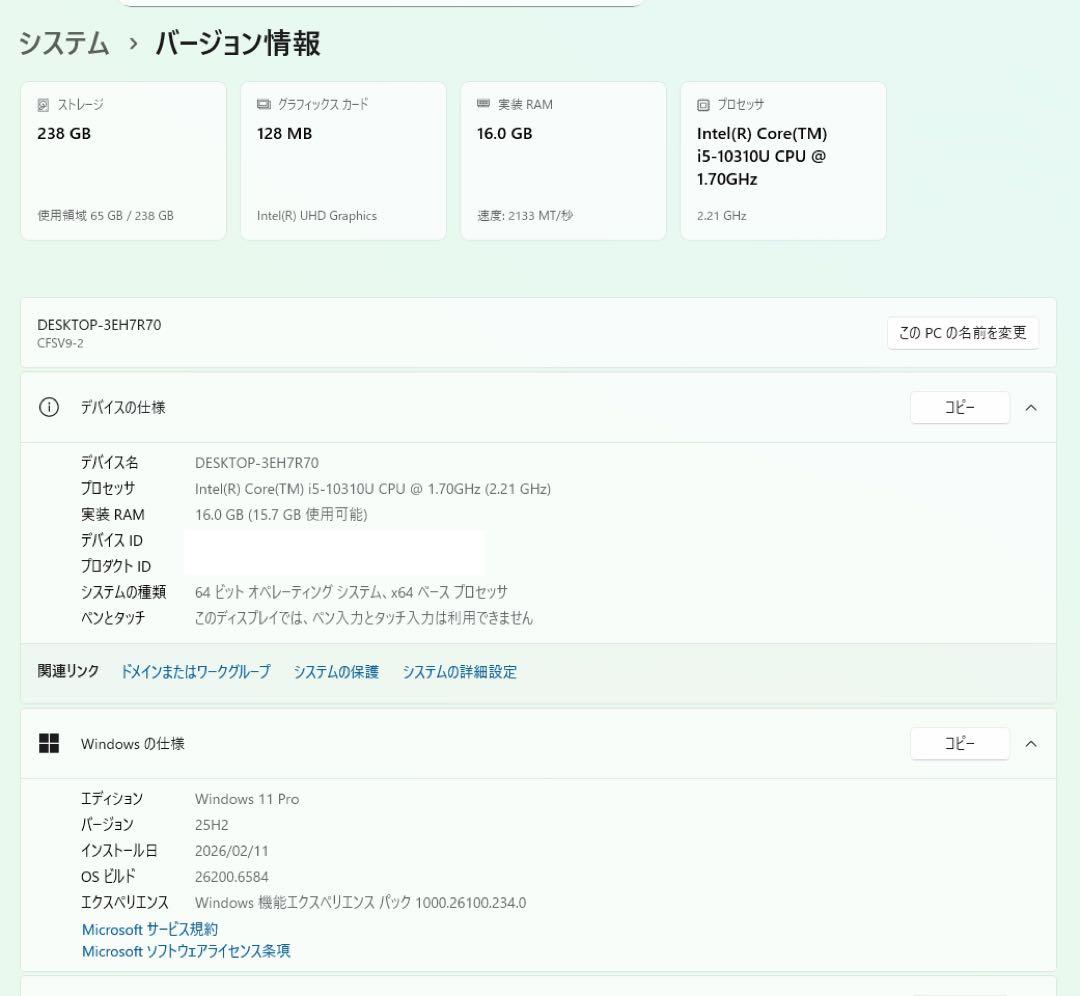Open the Microsoft サービス規約 link
This screenshot has height=996, width=1080.
149,929
